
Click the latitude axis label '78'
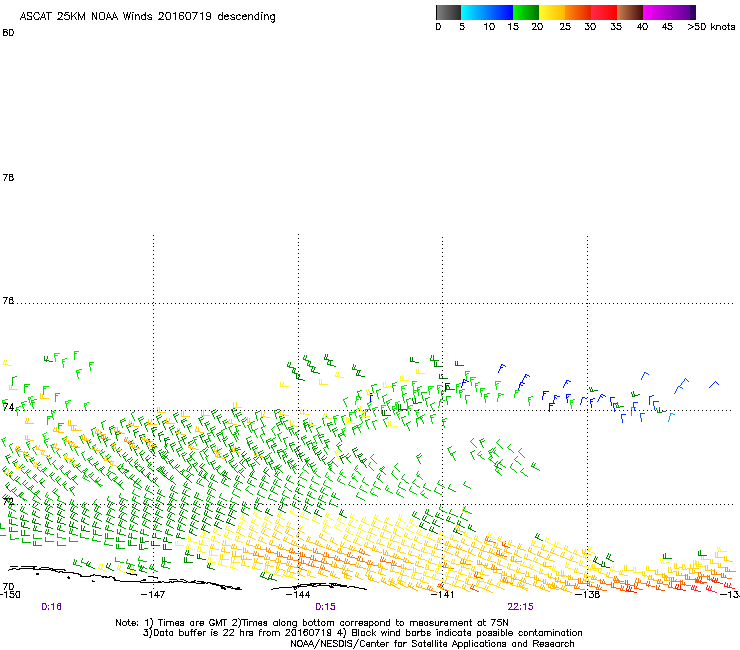pyautogui.click(x=8, y=177)
